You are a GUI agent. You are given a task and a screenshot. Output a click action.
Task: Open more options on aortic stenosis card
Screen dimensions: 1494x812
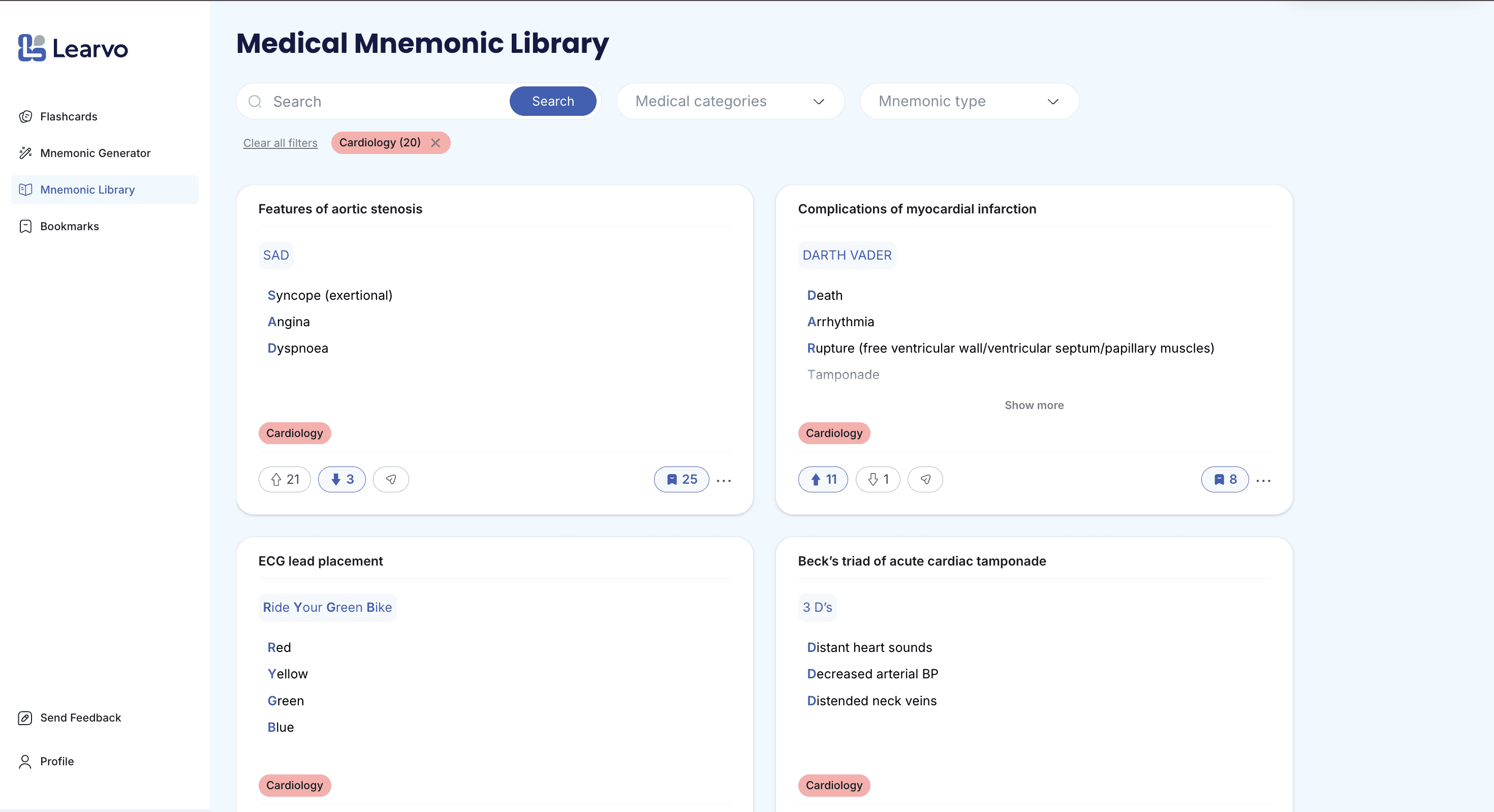pyautogui.click(x=723, y=480)
